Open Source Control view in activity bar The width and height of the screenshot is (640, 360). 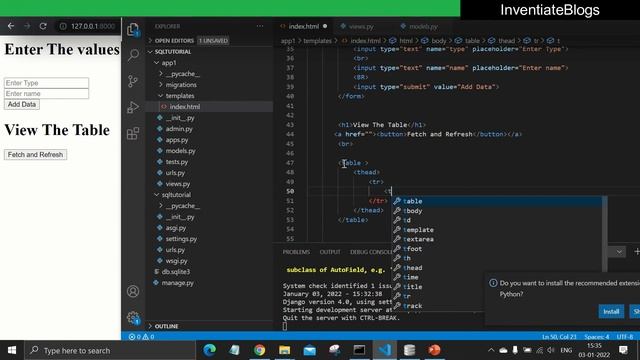point(133,81)
